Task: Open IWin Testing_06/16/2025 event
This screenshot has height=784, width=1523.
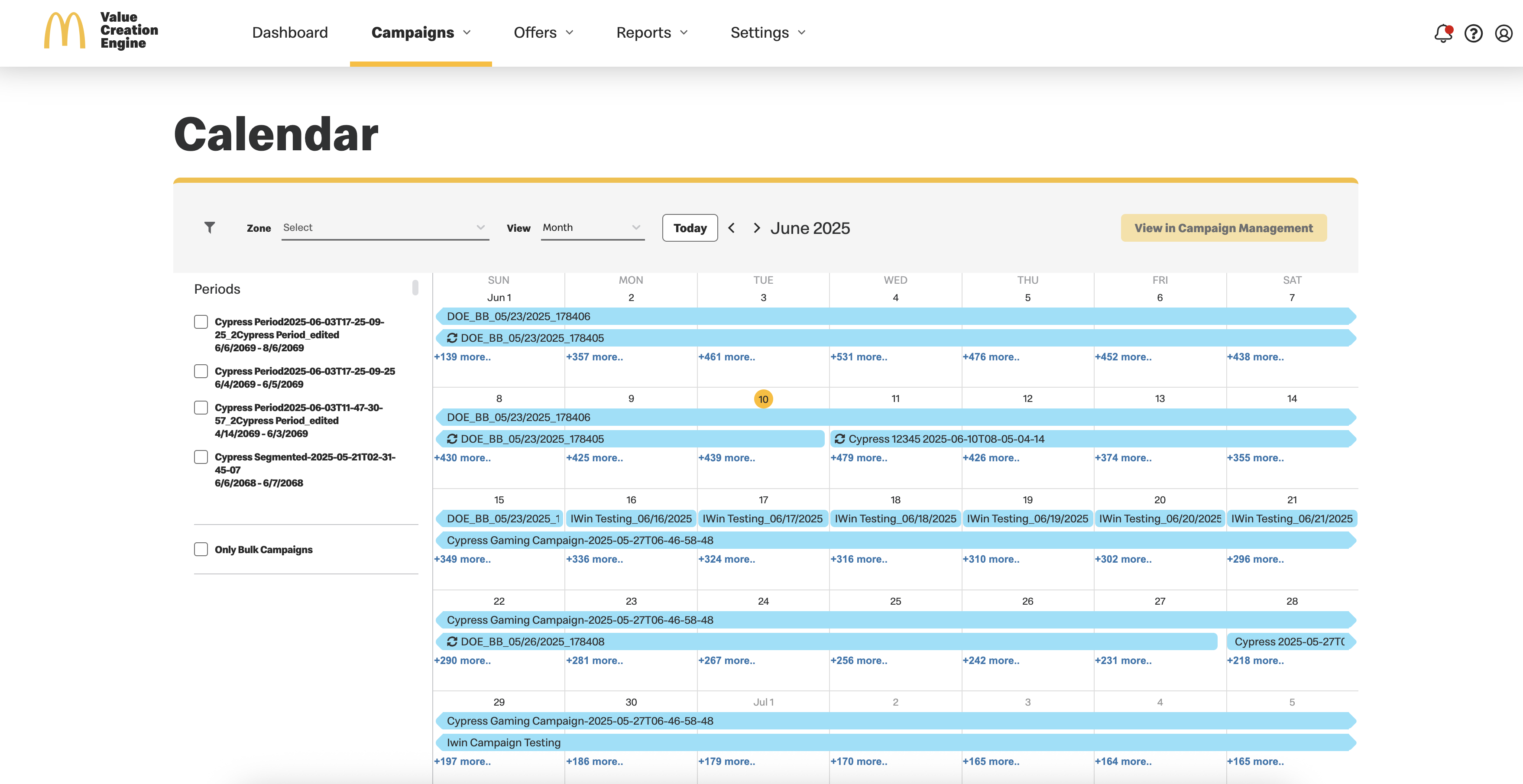Action: [631, 518]
